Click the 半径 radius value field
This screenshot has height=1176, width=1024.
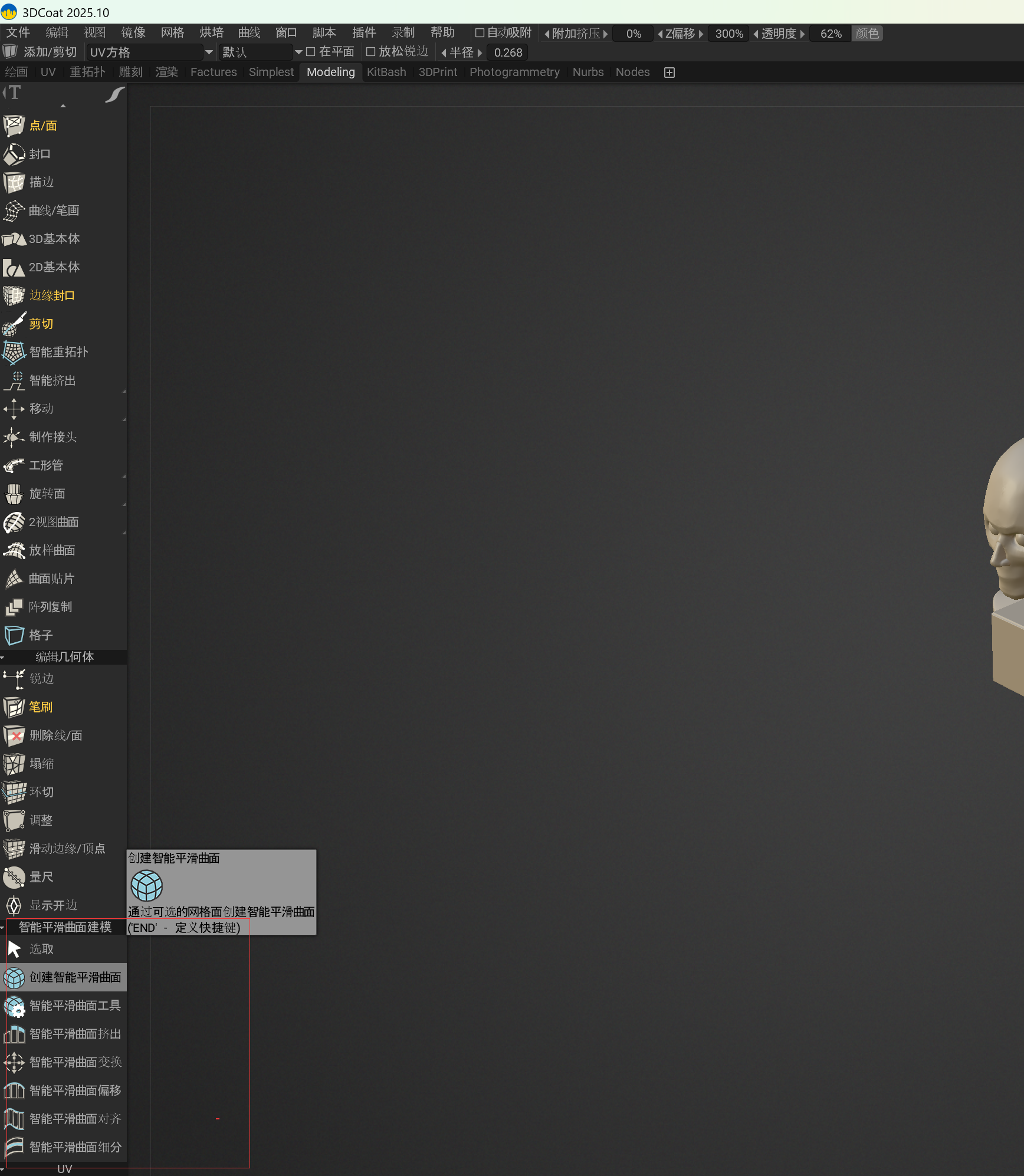click(508, 52)
